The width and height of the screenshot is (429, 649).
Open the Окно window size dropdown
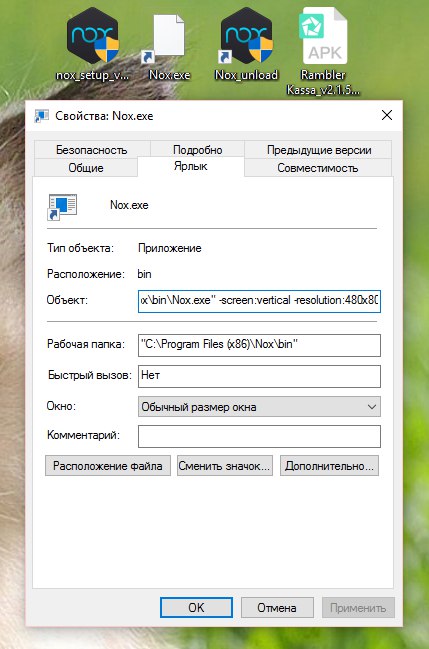259,406
